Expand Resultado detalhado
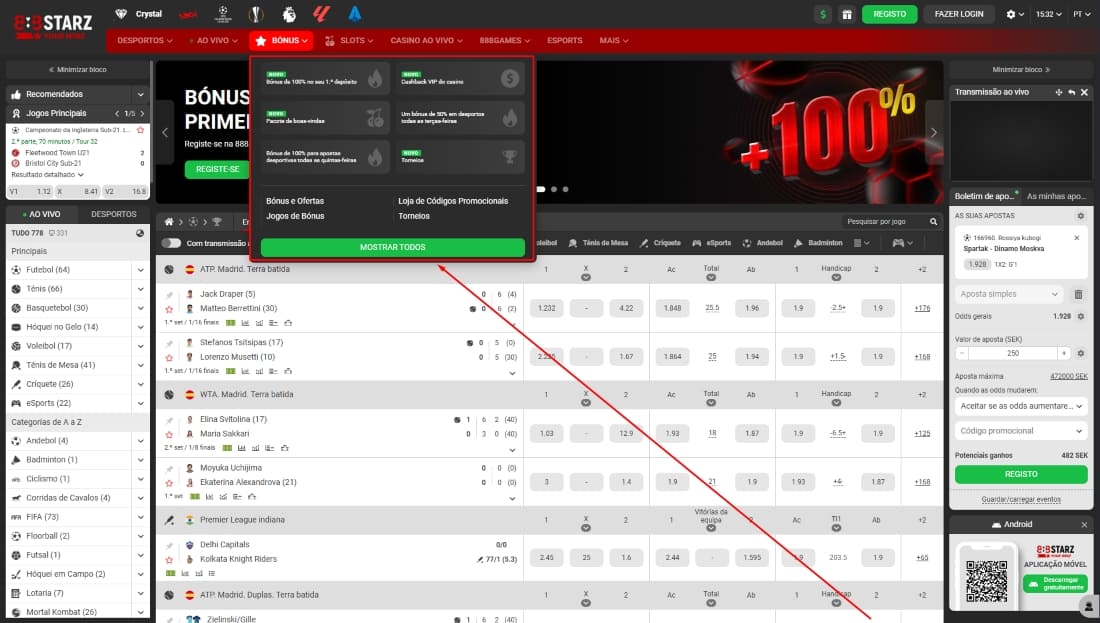Screen dimensions: 1100x623 click(47, 175)
